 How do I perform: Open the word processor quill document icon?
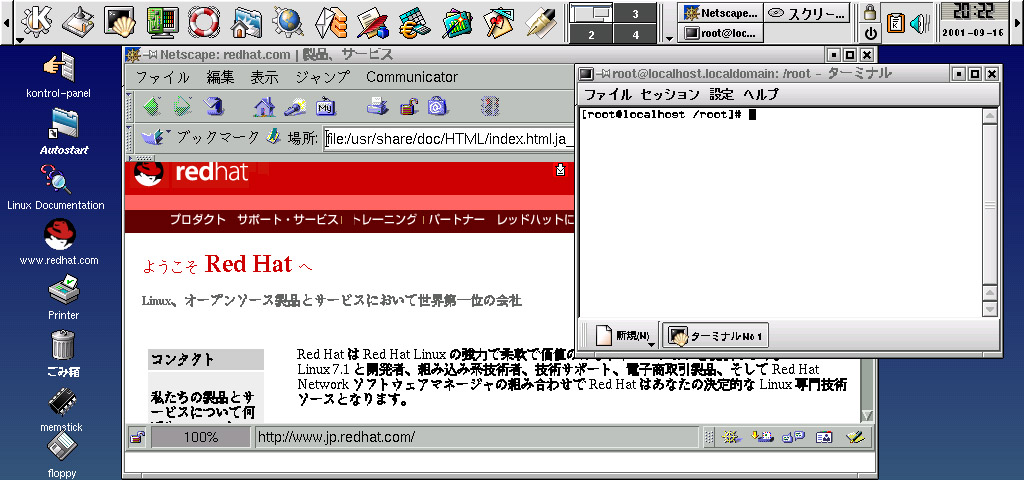coord(372,22)
